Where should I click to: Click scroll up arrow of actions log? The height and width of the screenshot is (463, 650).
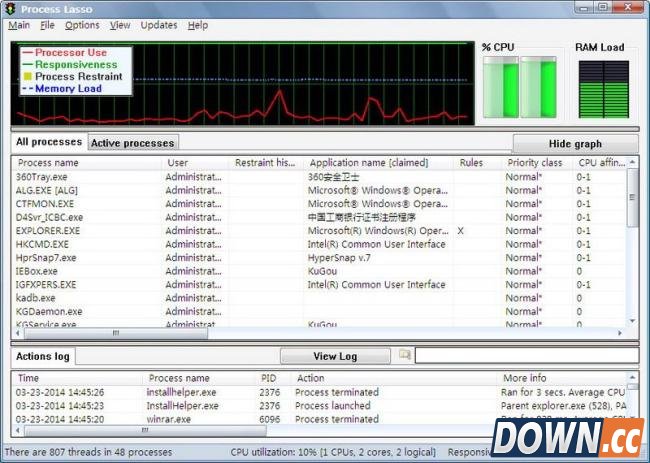[x=633, y=377]
